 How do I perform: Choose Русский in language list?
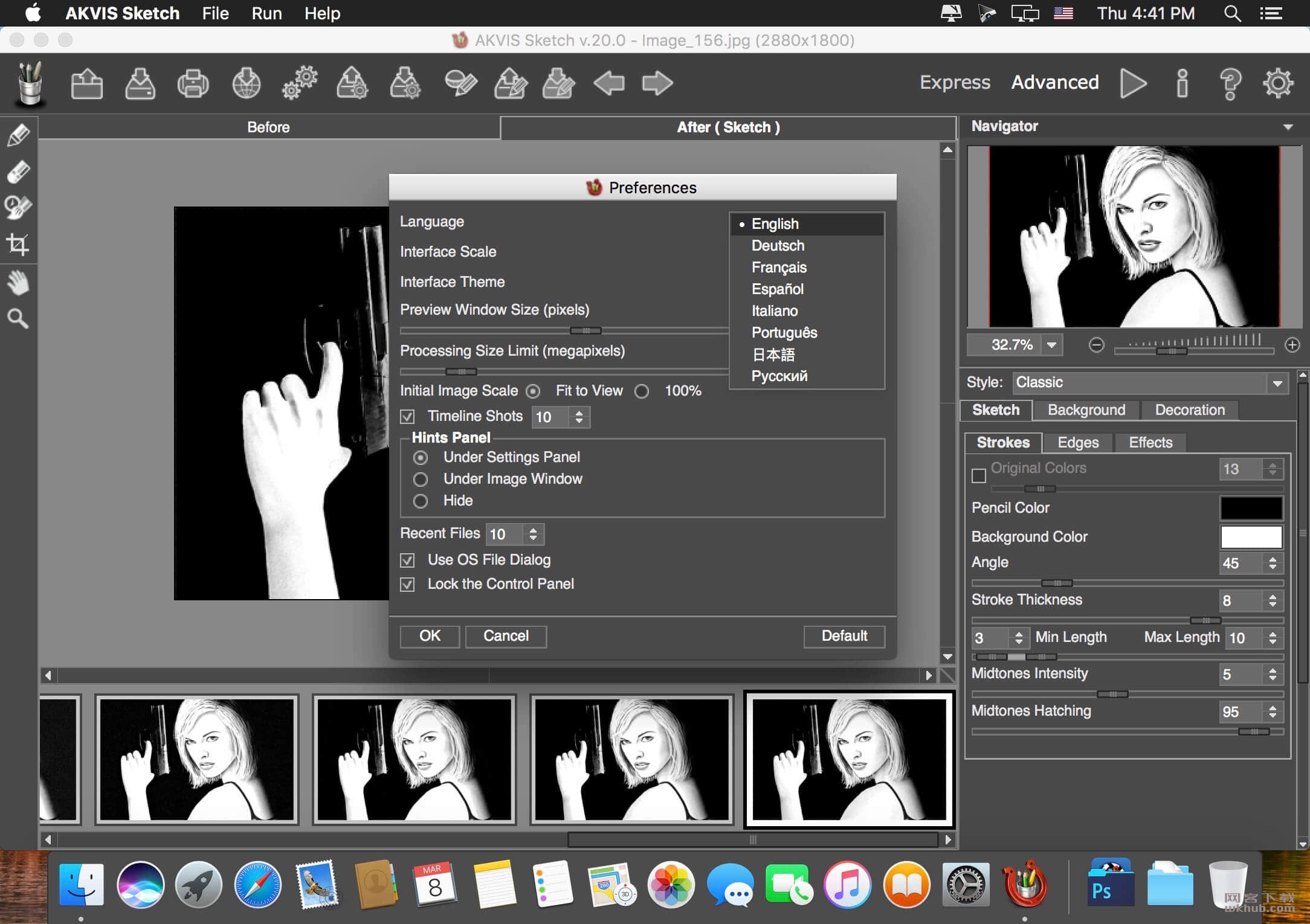779,376
